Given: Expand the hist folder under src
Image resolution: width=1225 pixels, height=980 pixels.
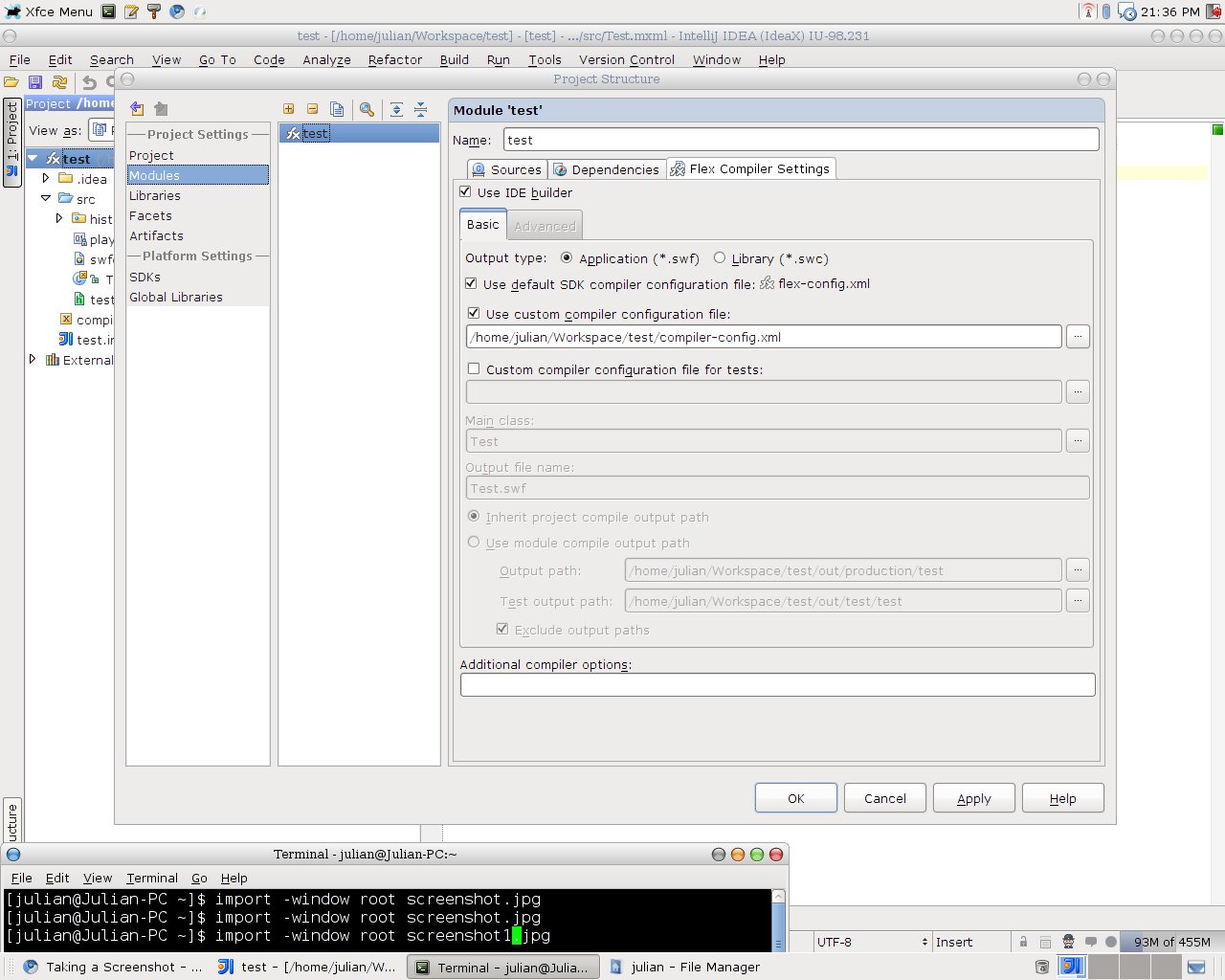Looking at the screenshot, I should (59, 218).
